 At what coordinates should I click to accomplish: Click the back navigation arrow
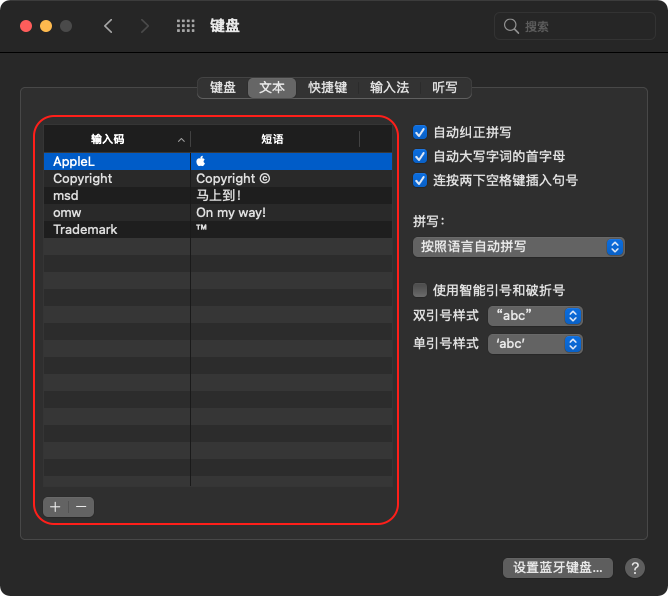click(108, 26)
